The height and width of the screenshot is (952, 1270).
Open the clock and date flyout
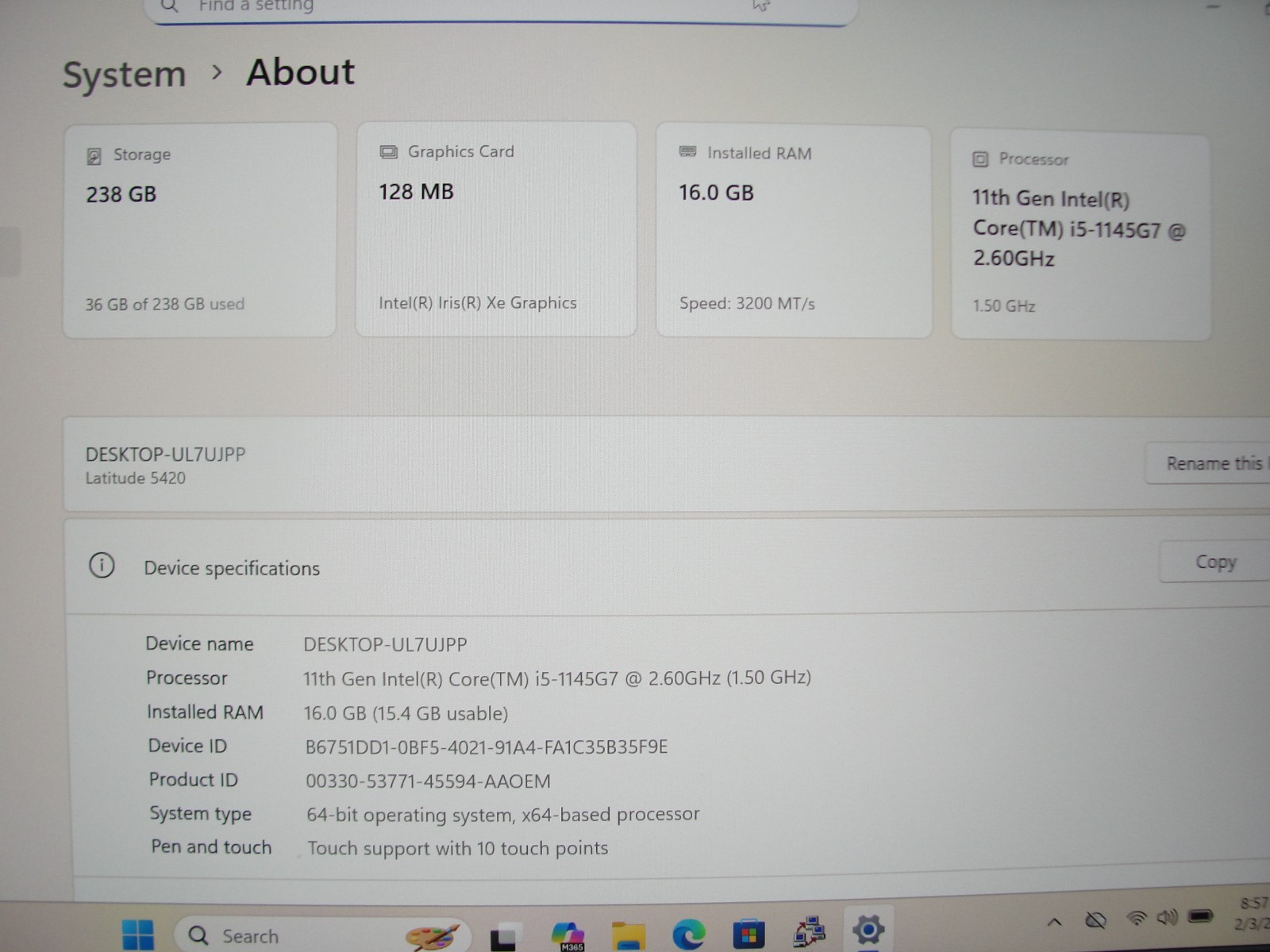[1253, 913]
